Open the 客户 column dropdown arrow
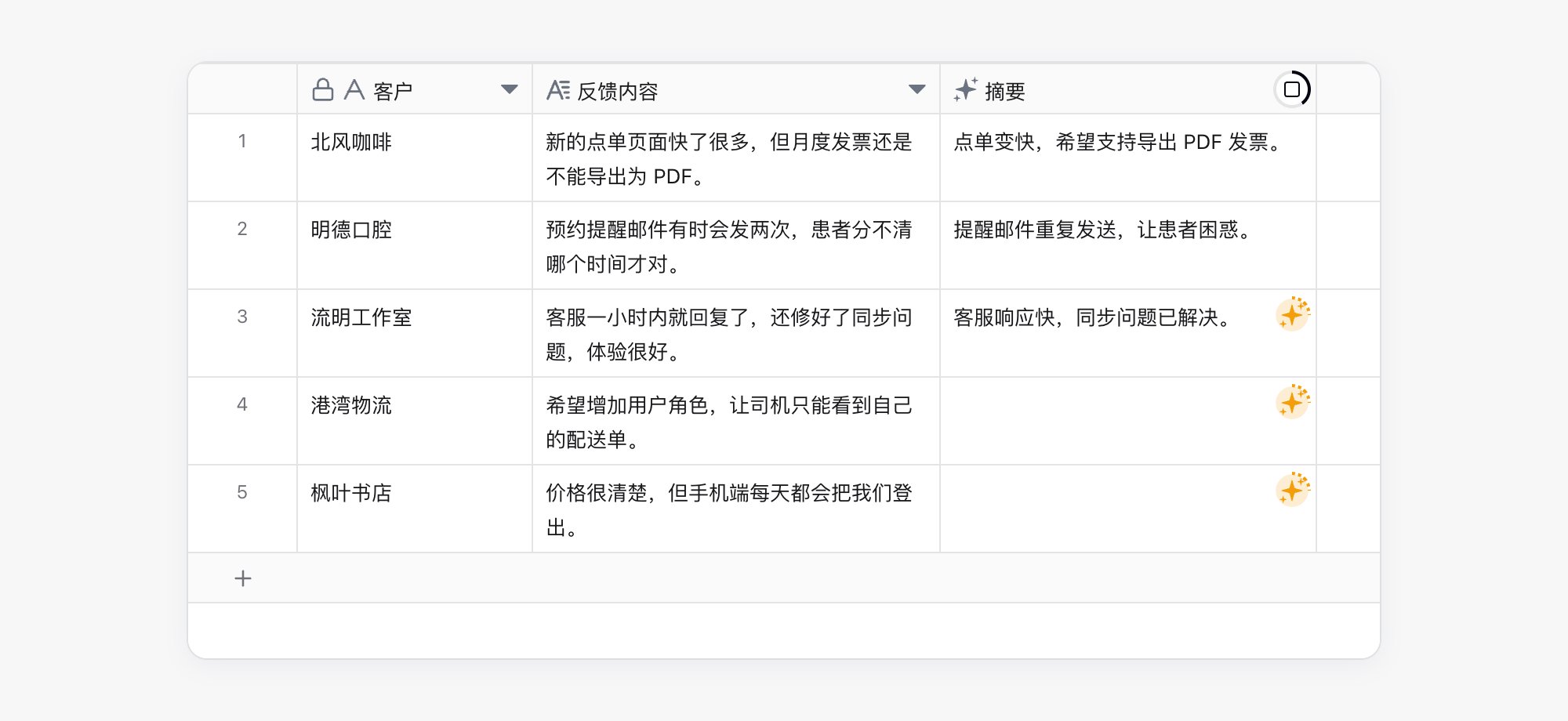This screenshot has width=1568, height=721. pyautogui.click(x=510, y=89)
